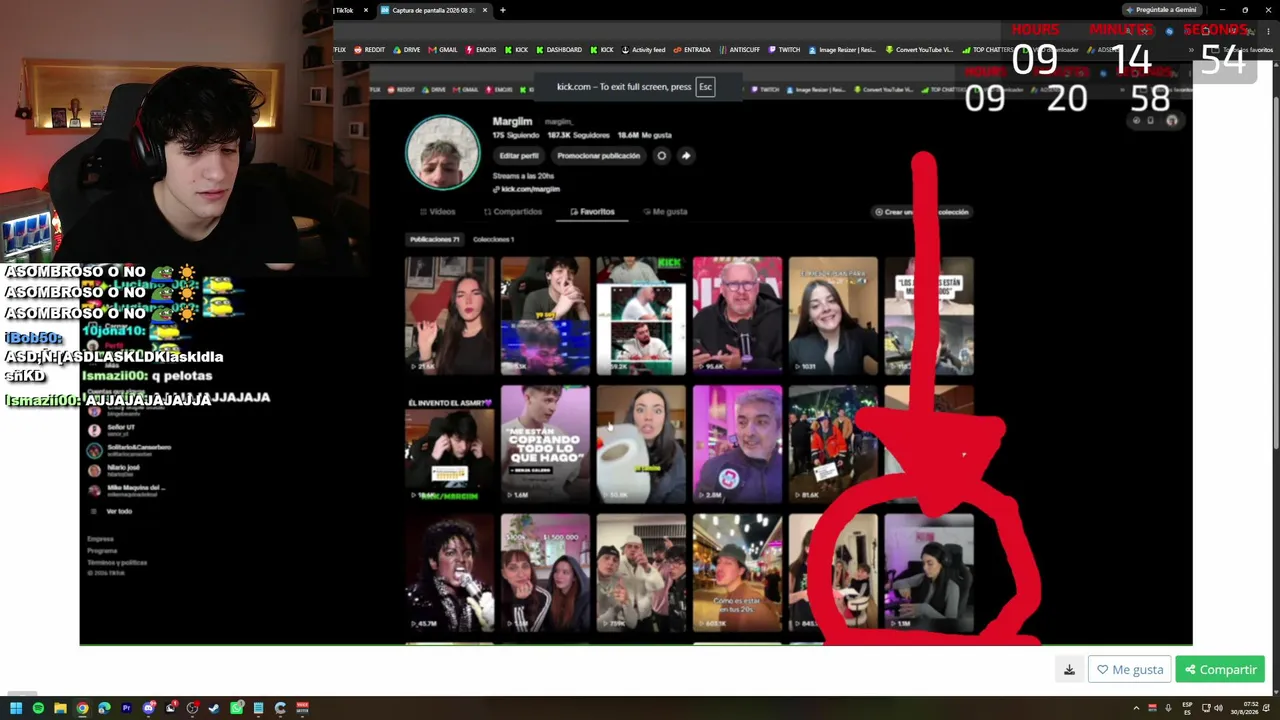The height and width of the screenshot is (720, 1280).
Task: Select the Captura de pantalla browser tab
Action: tap(435, 10)
